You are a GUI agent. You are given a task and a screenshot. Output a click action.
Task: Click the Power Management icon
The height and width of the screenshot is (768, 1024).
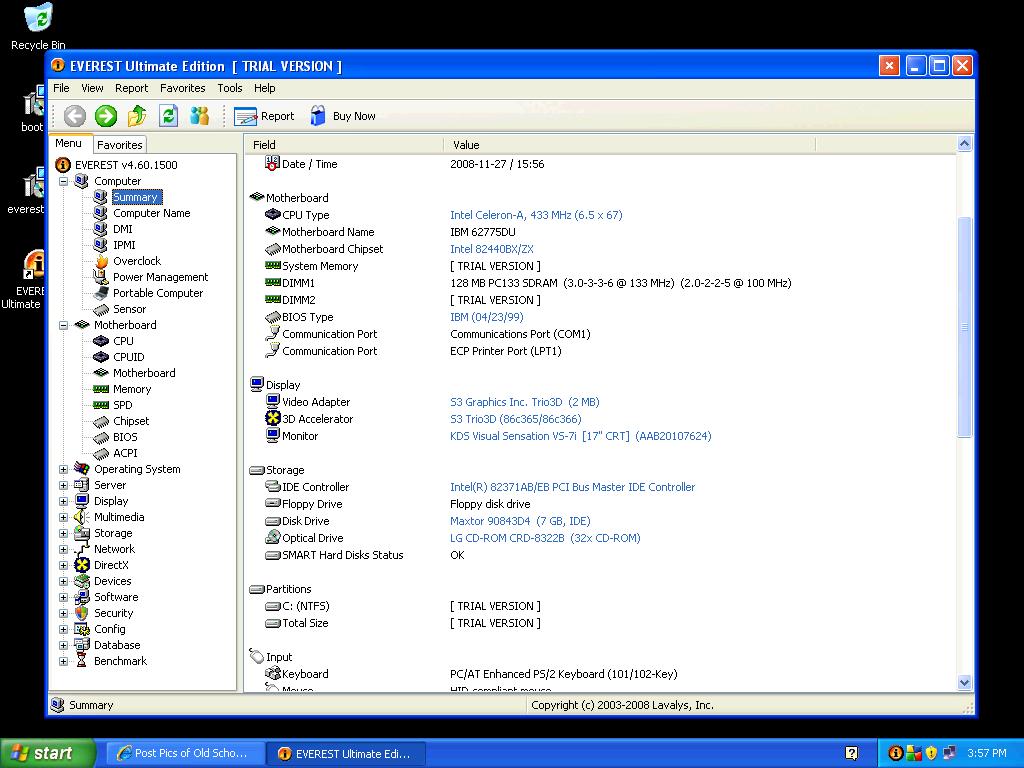point(101,278)
